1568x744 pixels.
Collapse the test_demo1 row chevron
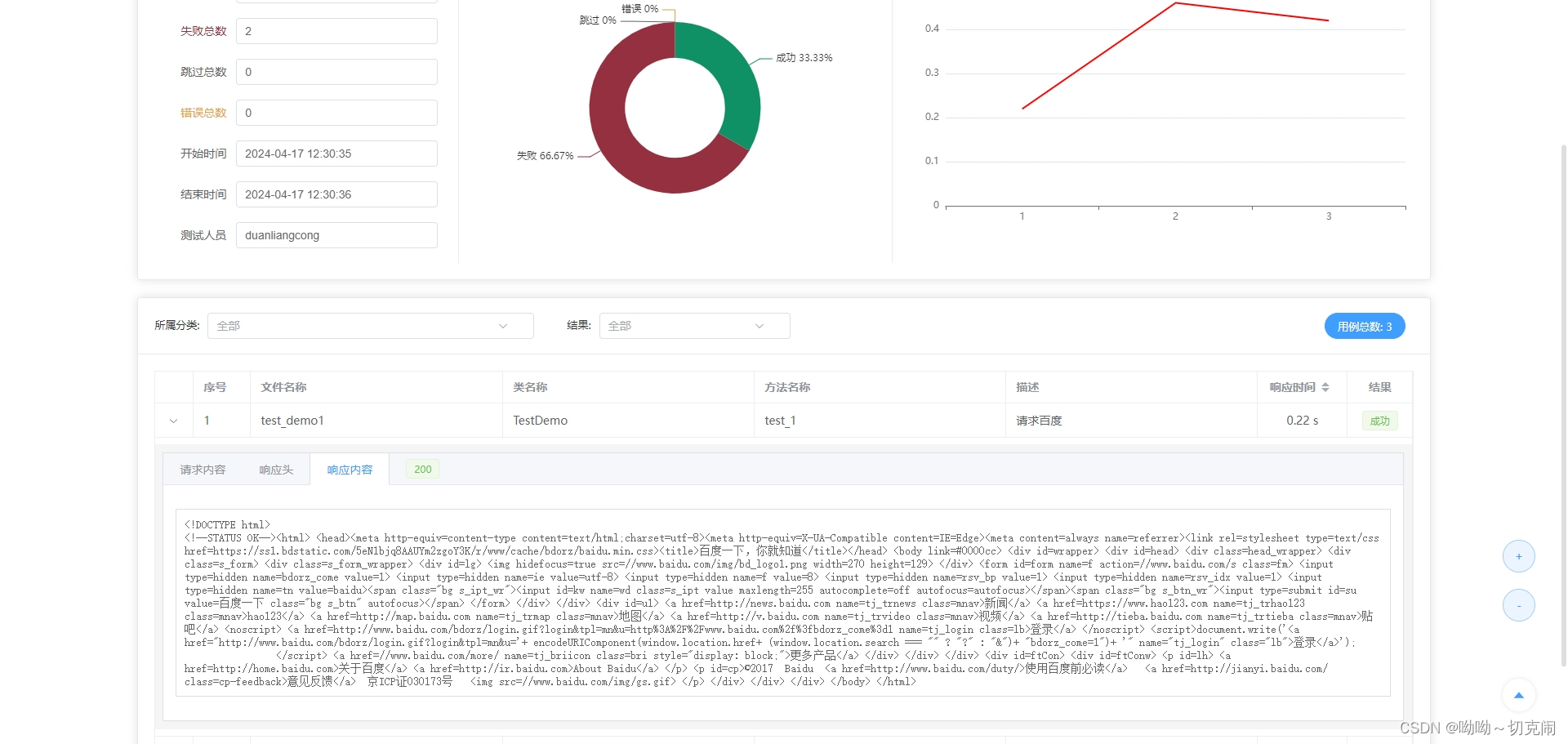coord(173,421)
